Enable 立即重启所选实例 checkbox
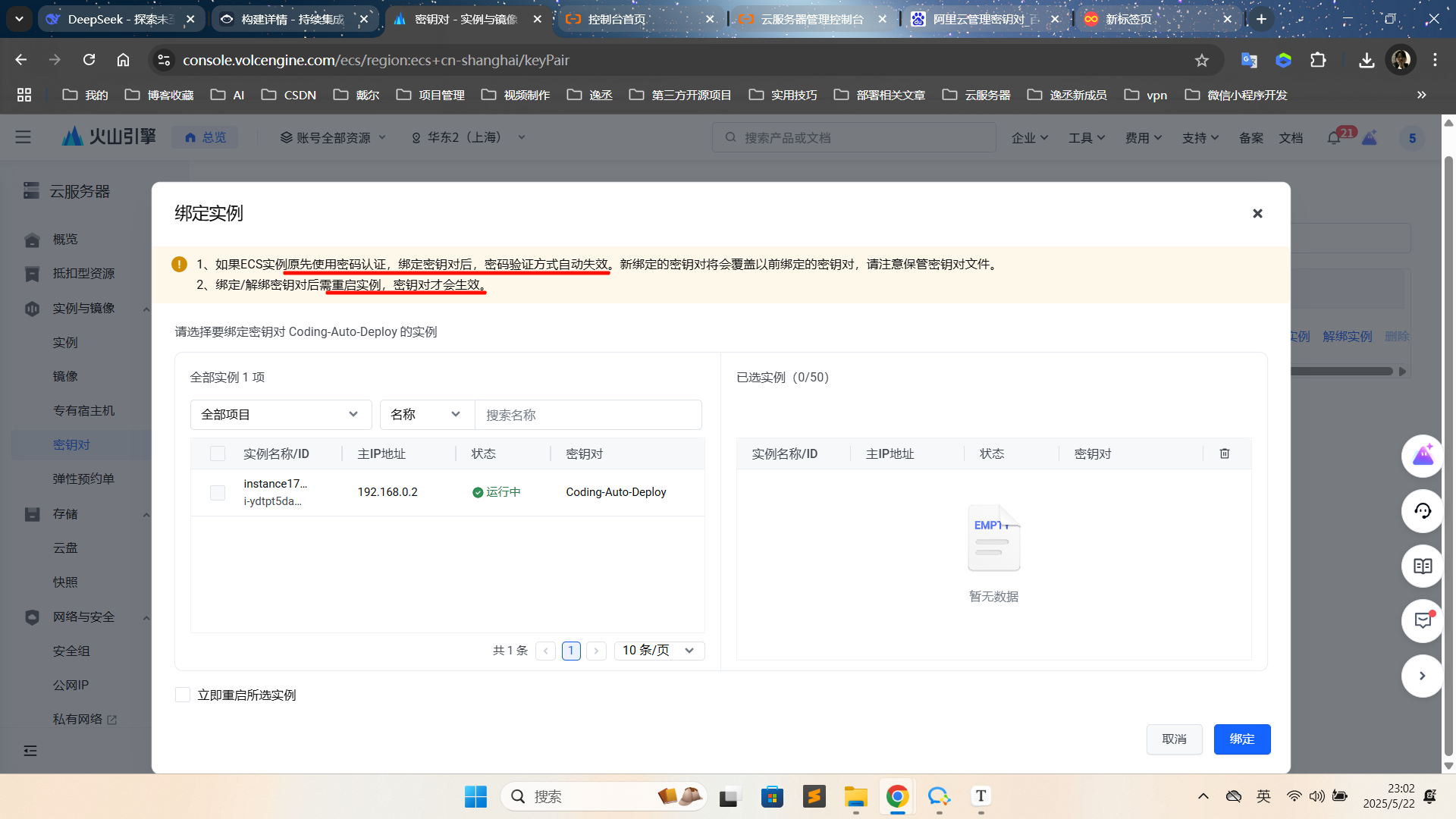Image resolution: width=1456 pixels, height=819 pixels. coord(183,695)
